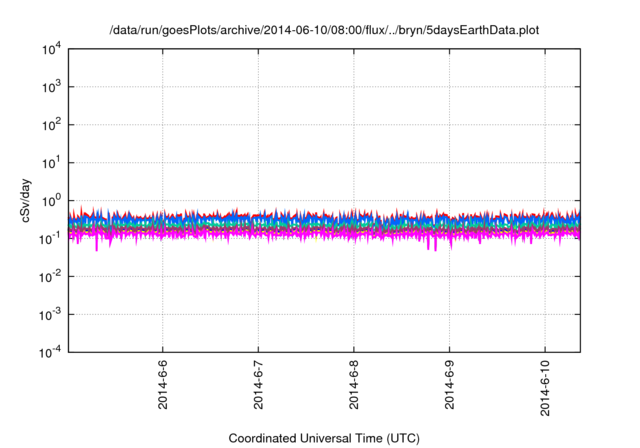This screenshot has height=448, width=640.
Task: Click the 10^2 y-axis tick label
Action: click(x=51, y=125)
